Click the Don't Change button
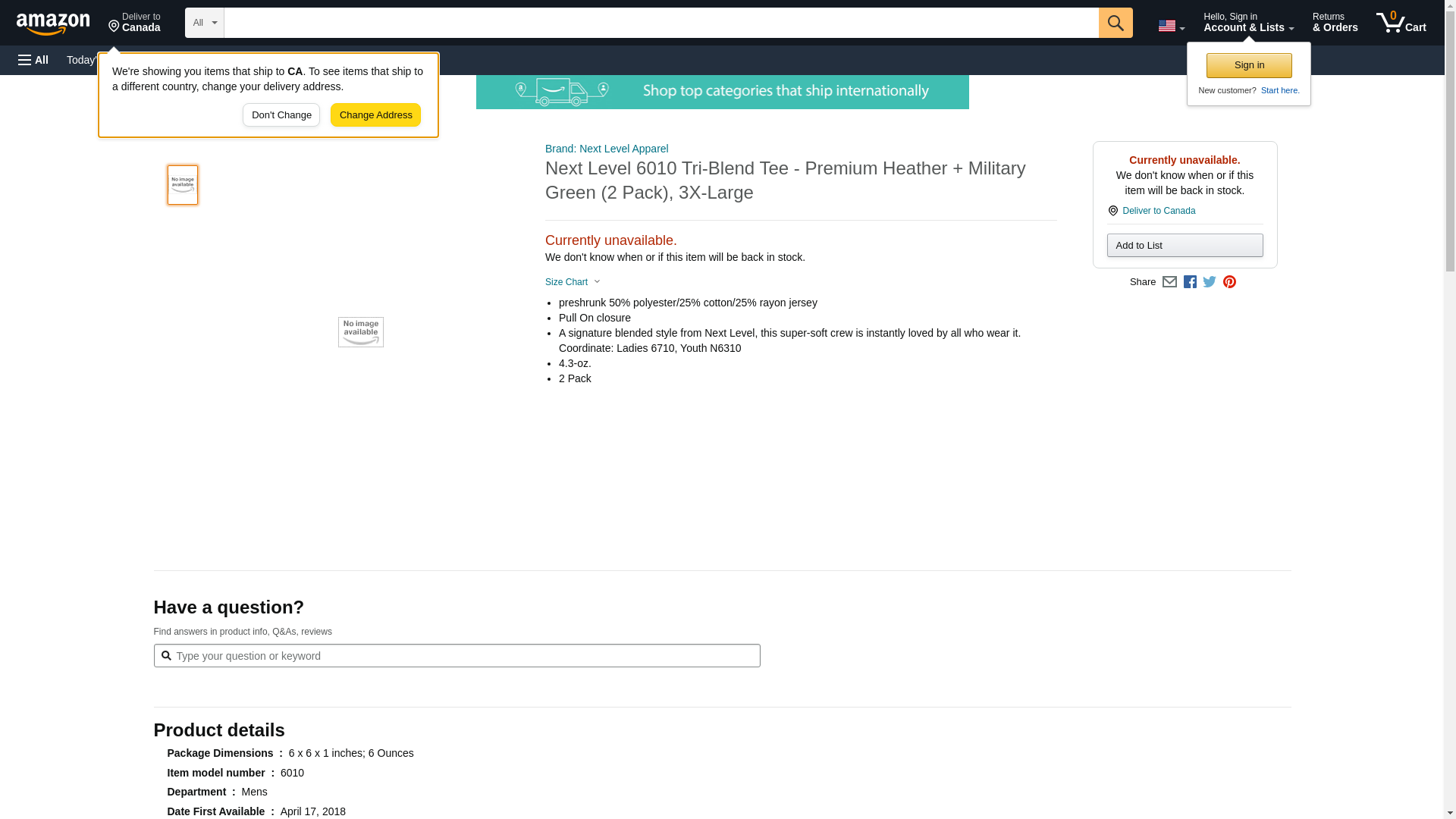The width and height of the screenshot is (1456, 819). [x=281, y=115]
